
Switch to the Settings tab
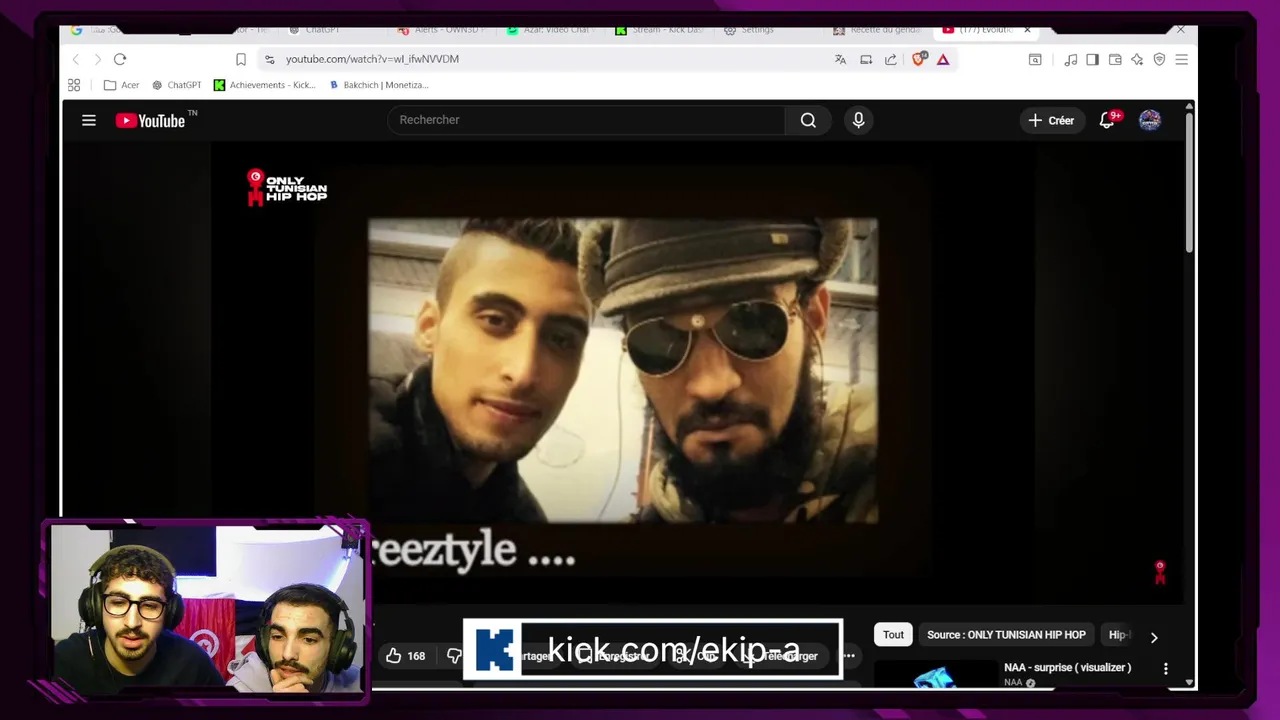(x=750, y=30)
